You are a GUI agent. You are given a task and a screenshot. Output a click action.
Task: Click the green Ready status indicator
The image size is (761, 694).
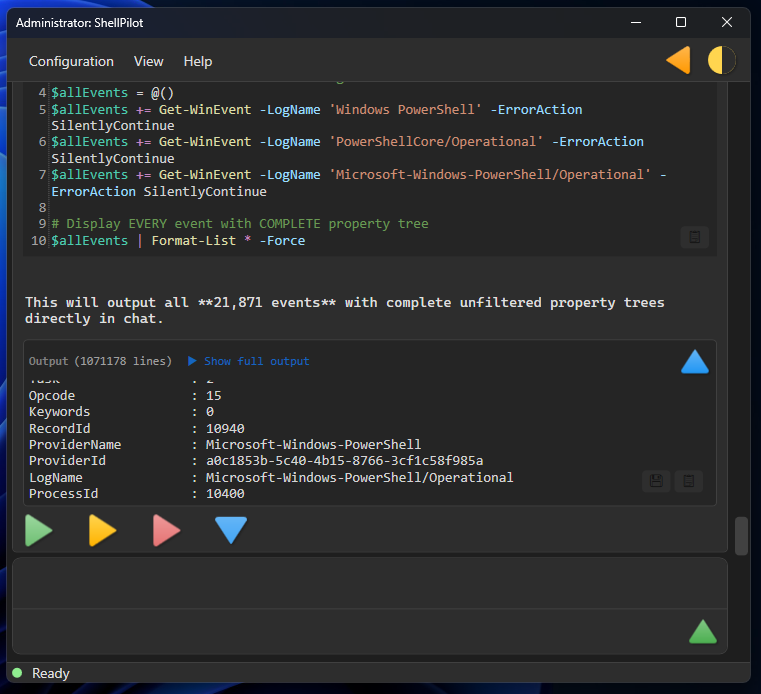17,673
